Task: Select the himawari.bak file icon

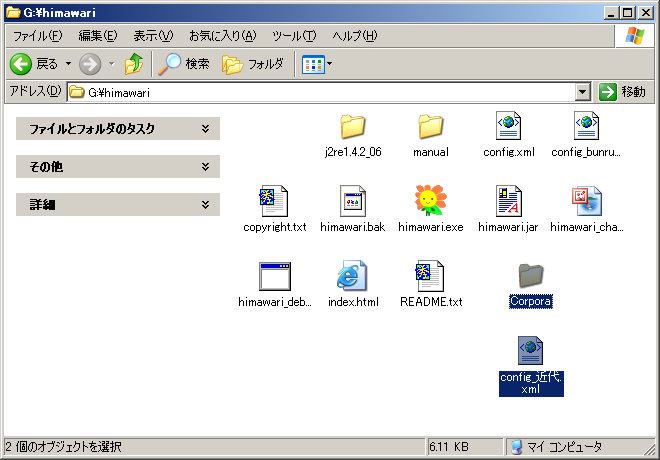Action: [353, 201]
